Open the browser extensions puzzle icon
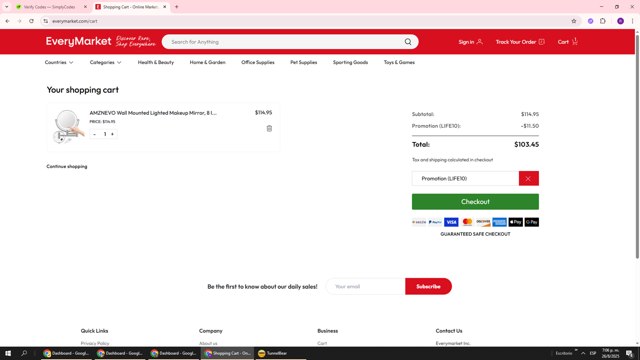The width and height of the screenshot is (640, 360). click(x=603, y=21)
